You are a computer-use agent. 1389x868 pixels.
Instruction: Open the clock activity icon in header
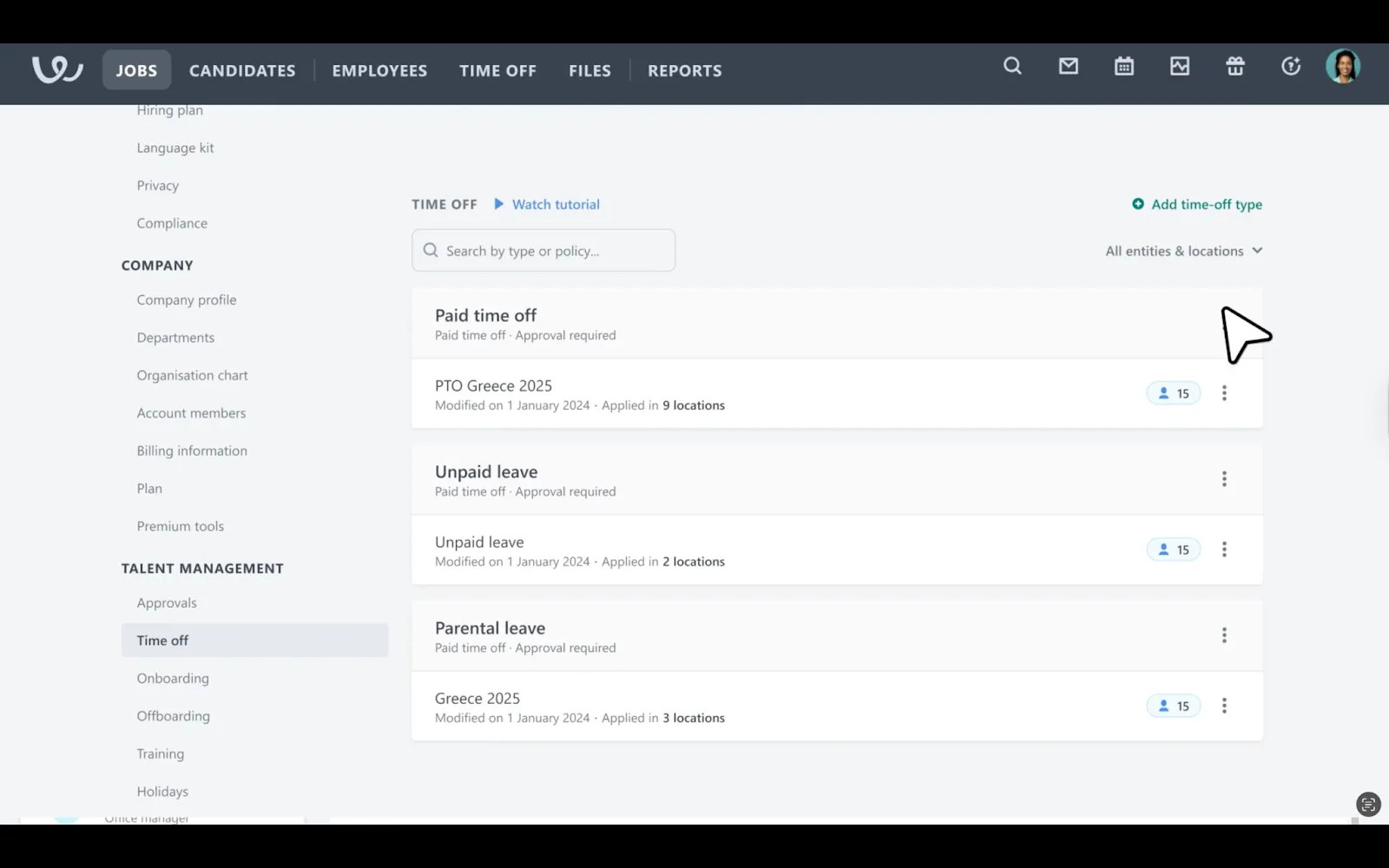coord(1291,66)
